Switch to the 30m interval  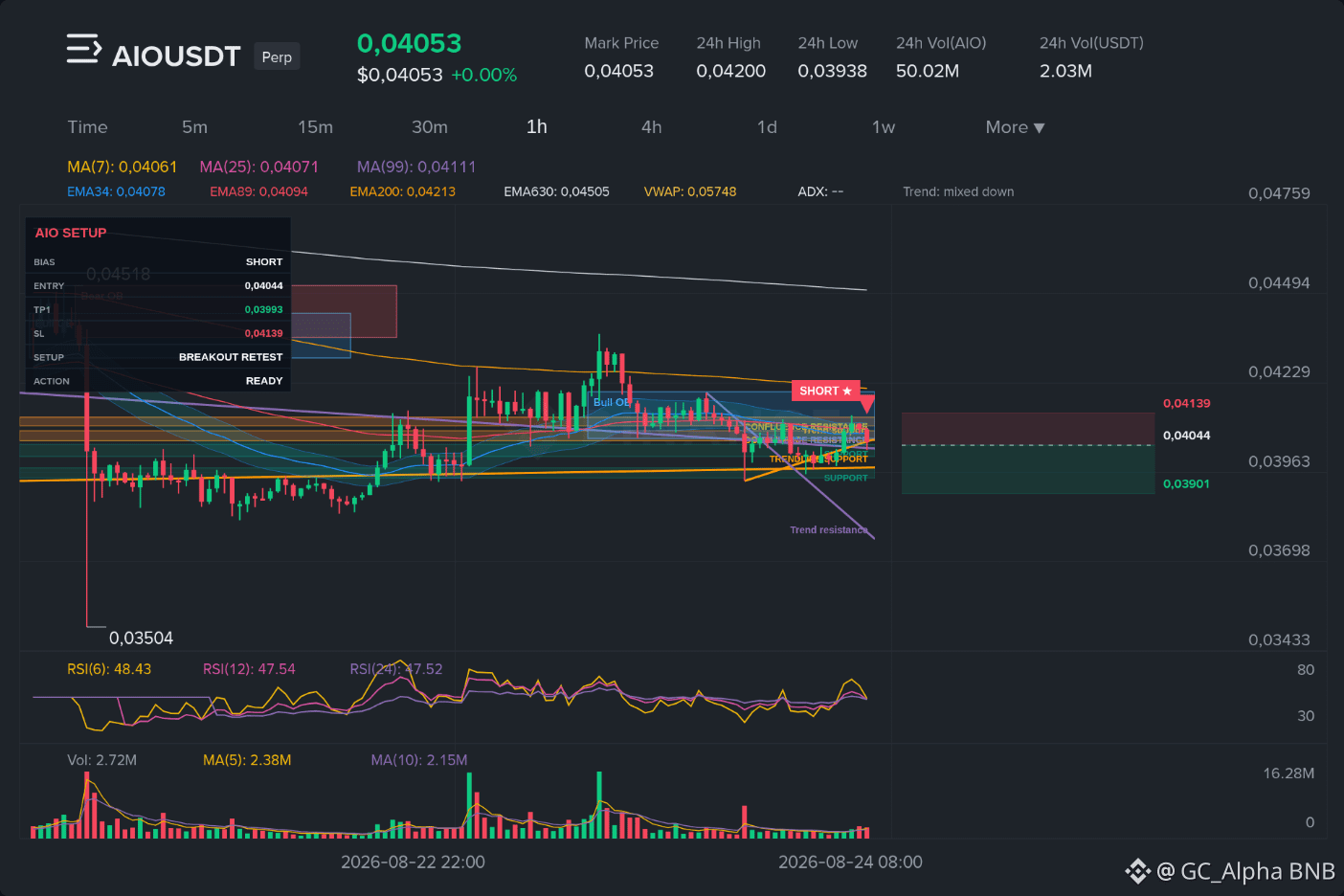(430, 127)
